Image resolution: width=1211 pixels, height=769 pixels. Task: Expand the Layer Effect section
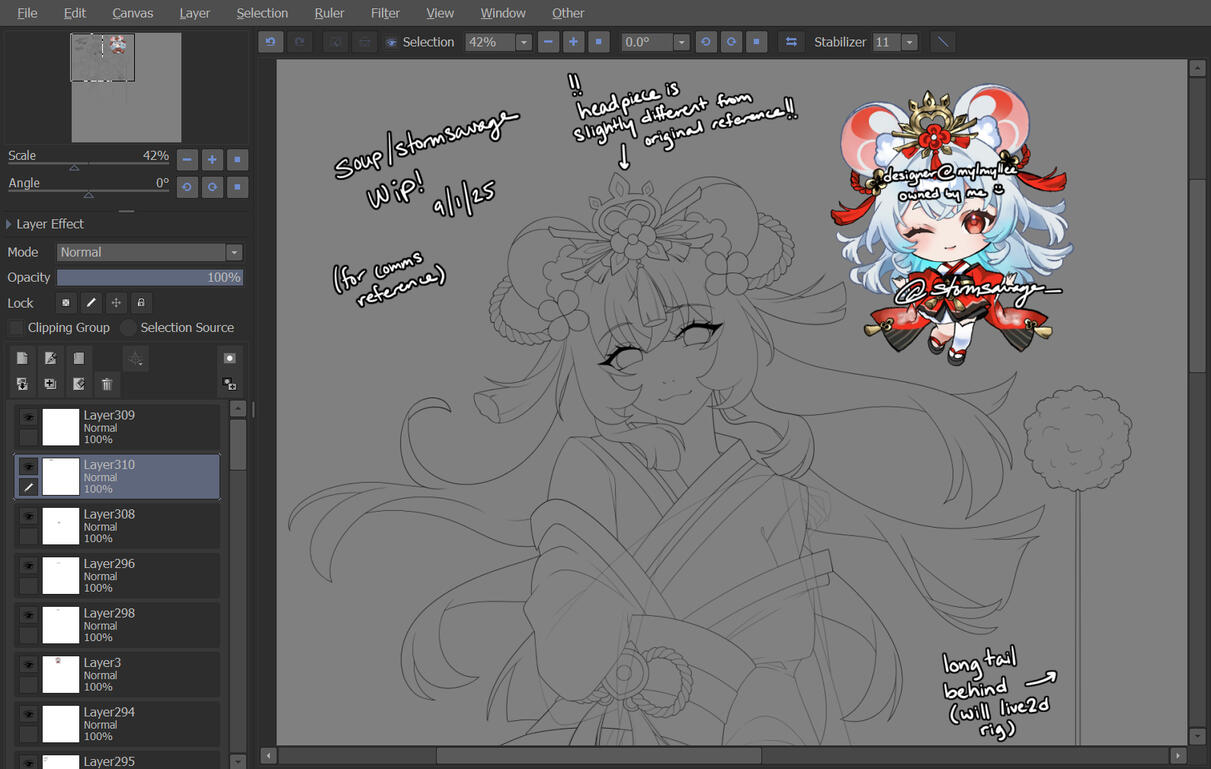pyautogui.click(x=10, y=224)
